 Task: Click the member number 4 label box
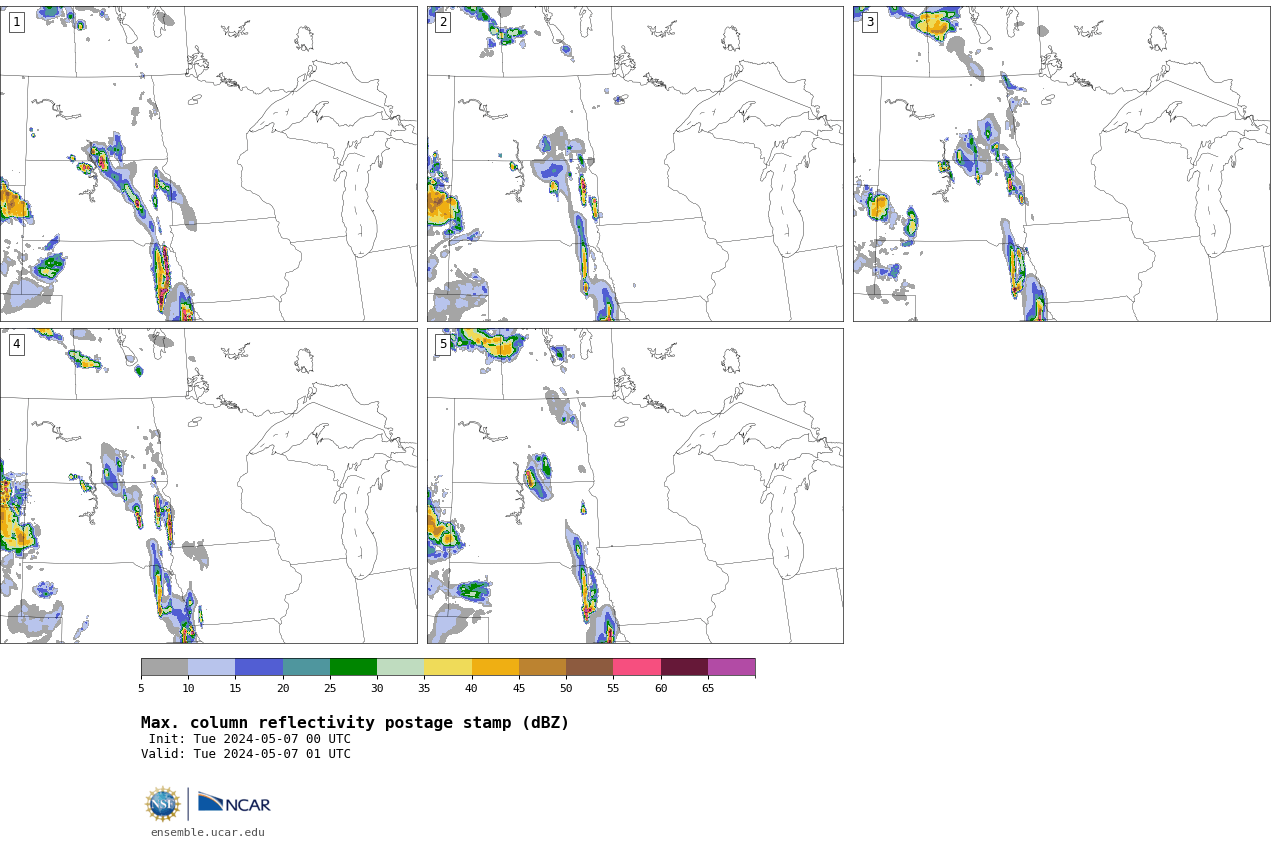pos(16,344)
